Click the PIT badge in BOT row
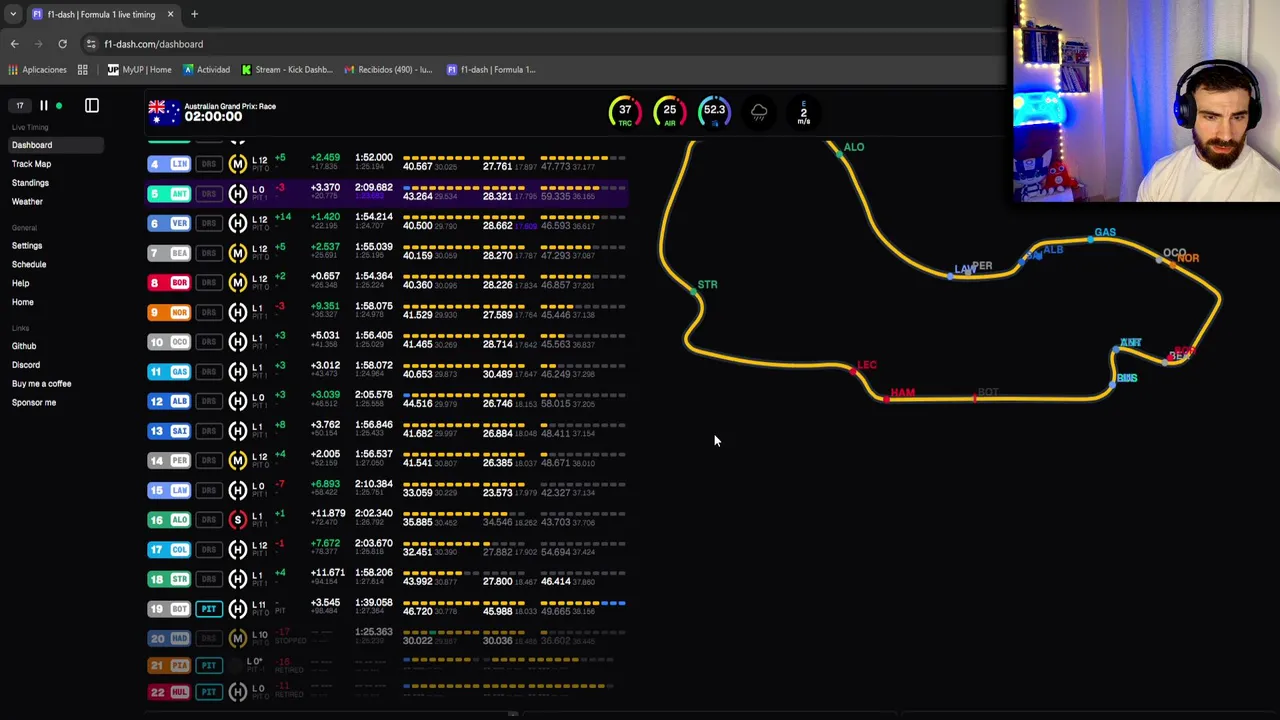 (x=208, y=609)
